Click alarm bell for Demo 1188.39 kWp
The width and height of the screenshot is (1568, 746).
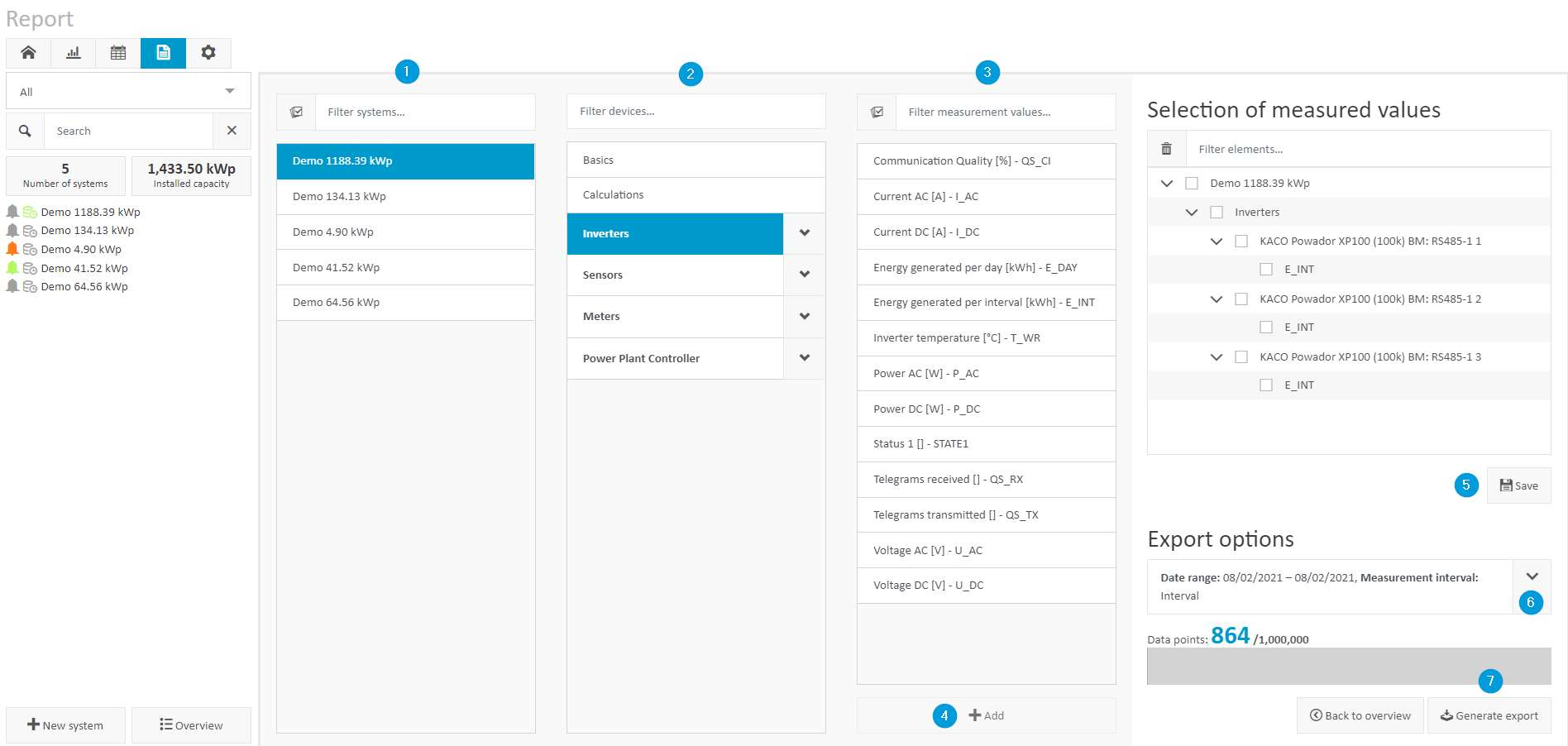[x=12, y=212]
